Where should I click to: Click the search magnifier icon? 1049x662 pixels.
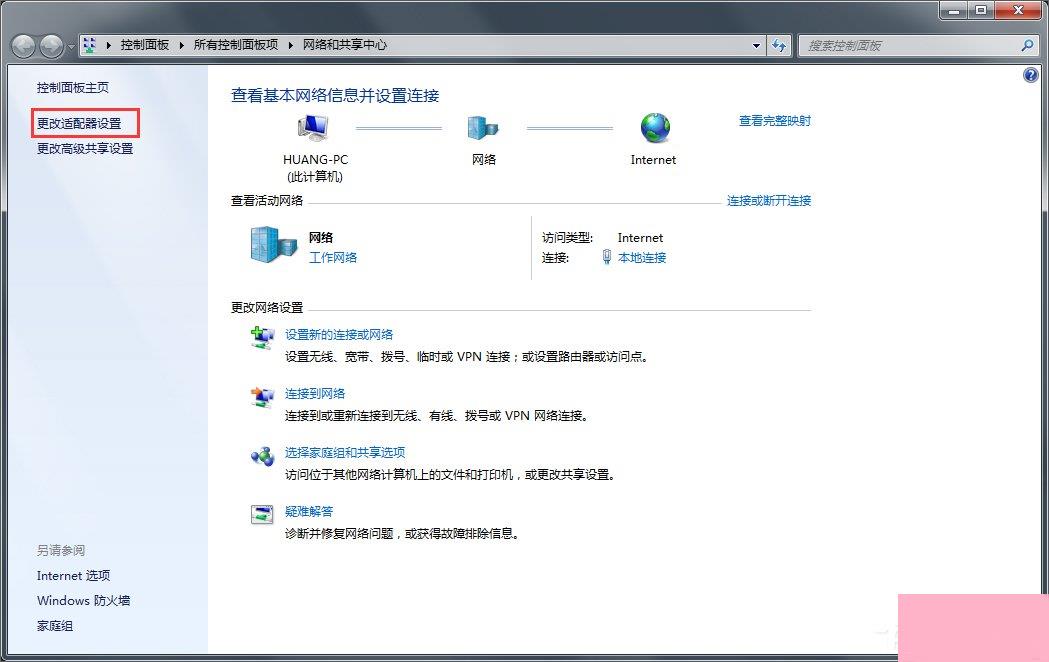pyautogui.click(x=1027, y=45)
